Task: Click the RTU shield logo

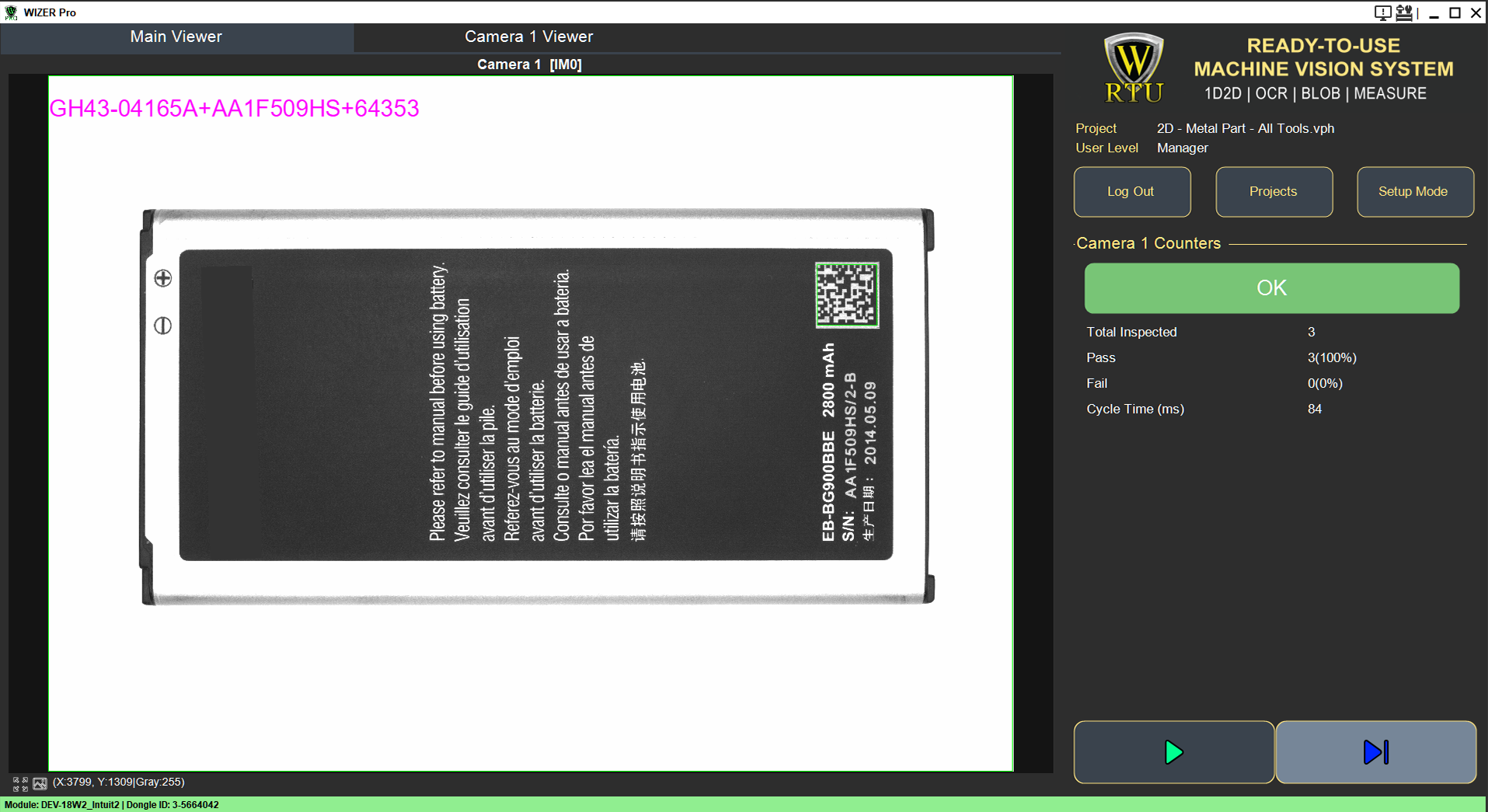Action: [1134, 68]
